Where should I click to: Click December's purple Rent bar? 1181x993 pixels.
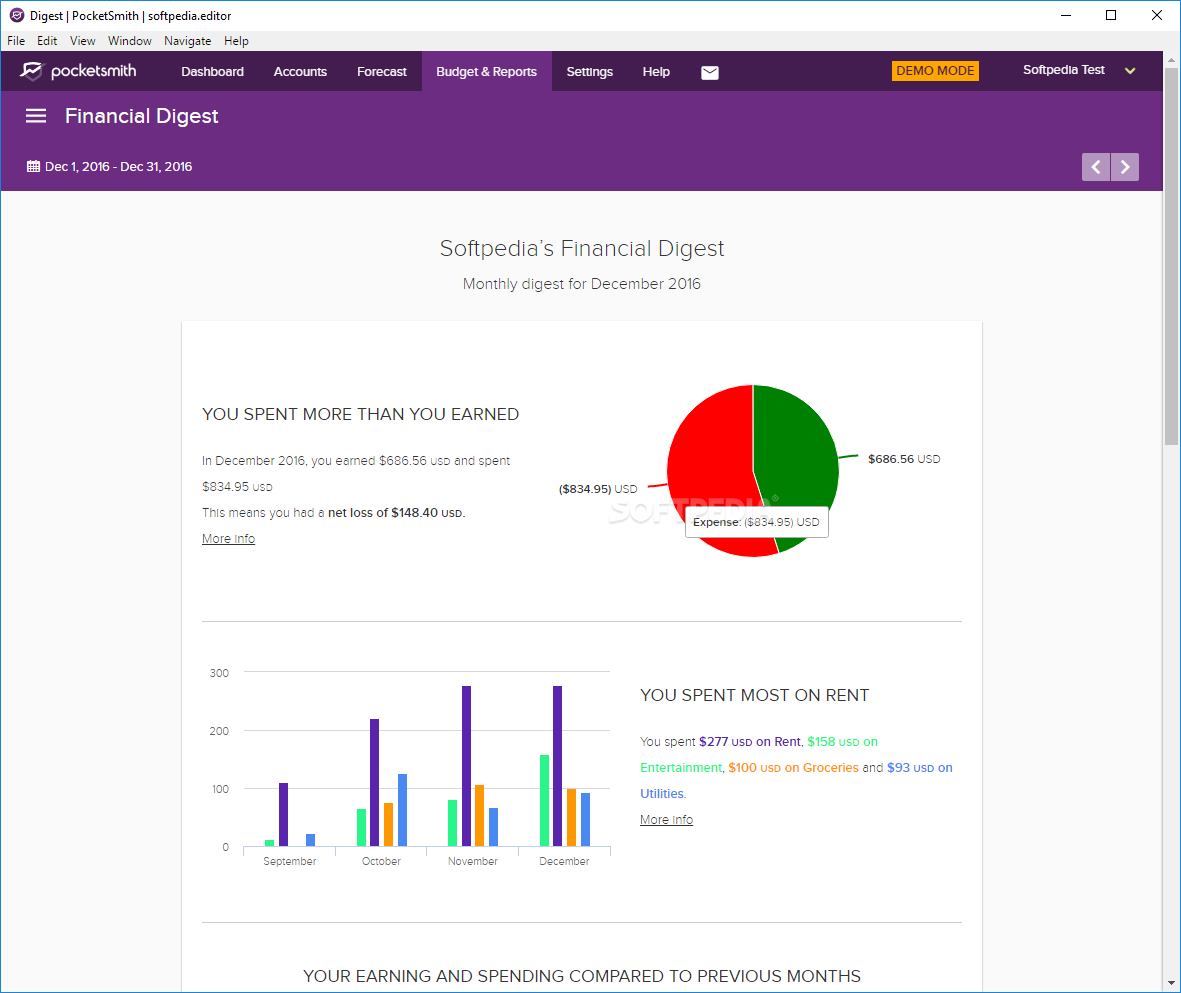click(x=557, y=765)
